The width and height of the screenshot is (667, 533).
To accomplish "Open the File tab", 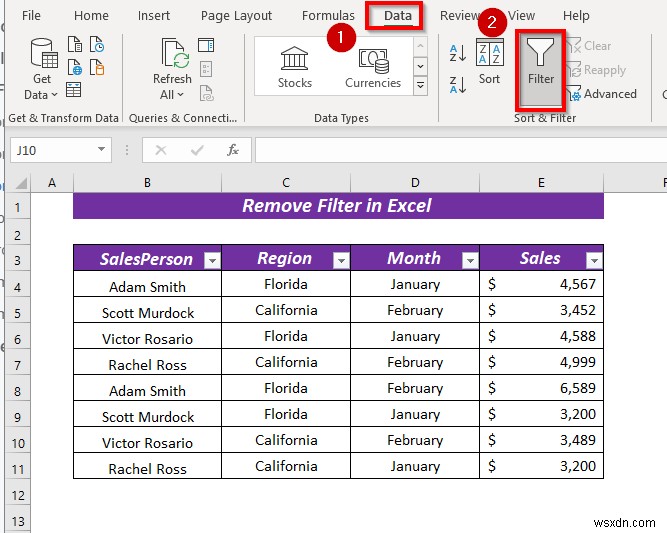I will pyautogui.click(x=31, y=16).
